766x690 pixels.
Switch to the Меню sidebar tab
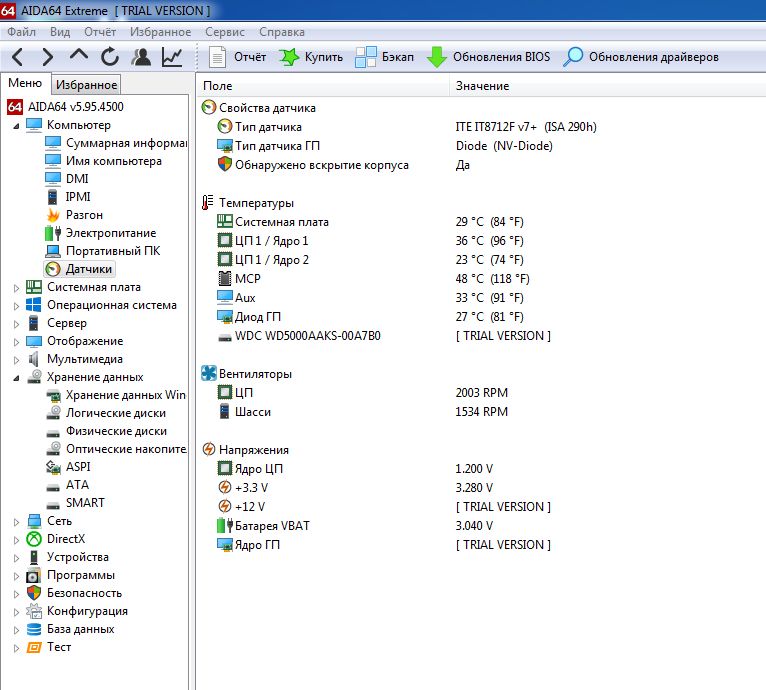pos(25,83)
